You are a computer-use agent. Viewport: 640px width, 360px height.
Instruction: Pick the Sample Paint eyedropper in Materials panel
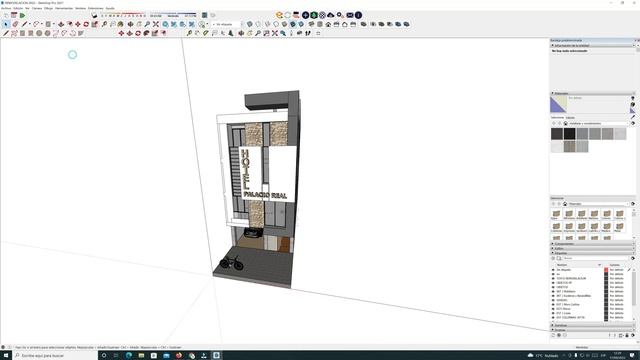pos(633,117)
